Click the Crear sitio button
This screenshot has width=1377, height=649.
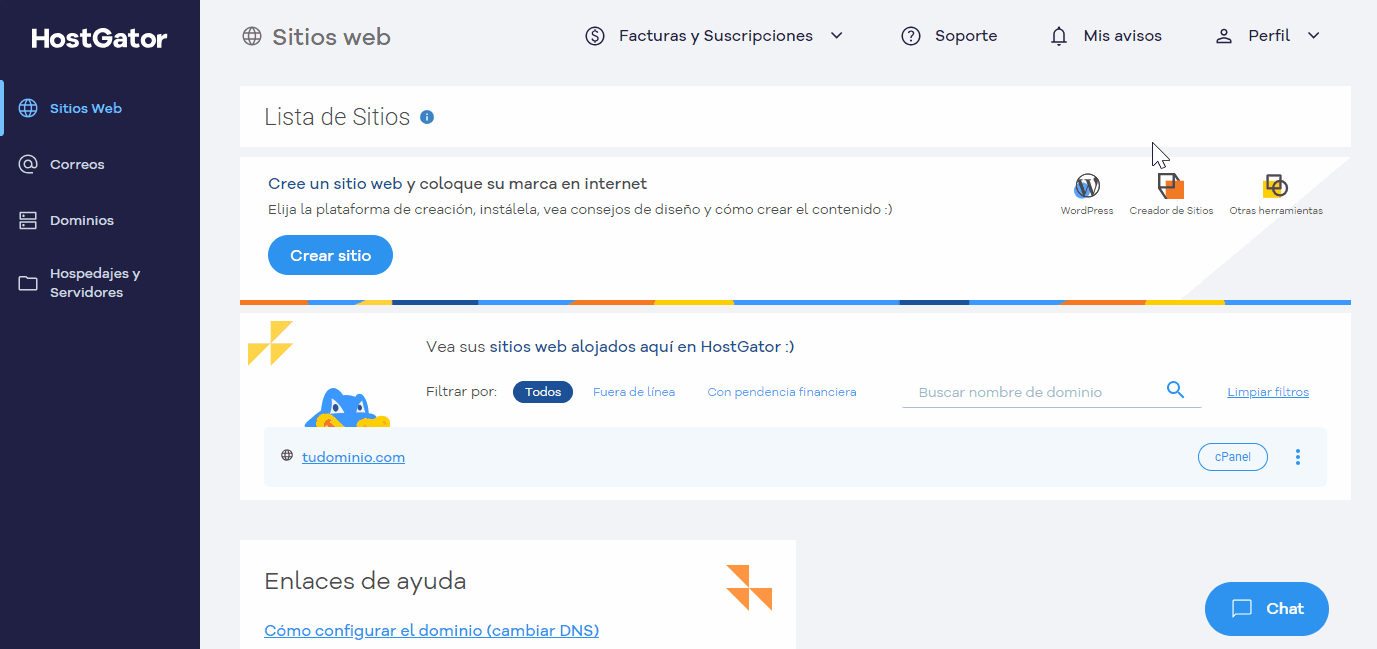click(330, 255)
